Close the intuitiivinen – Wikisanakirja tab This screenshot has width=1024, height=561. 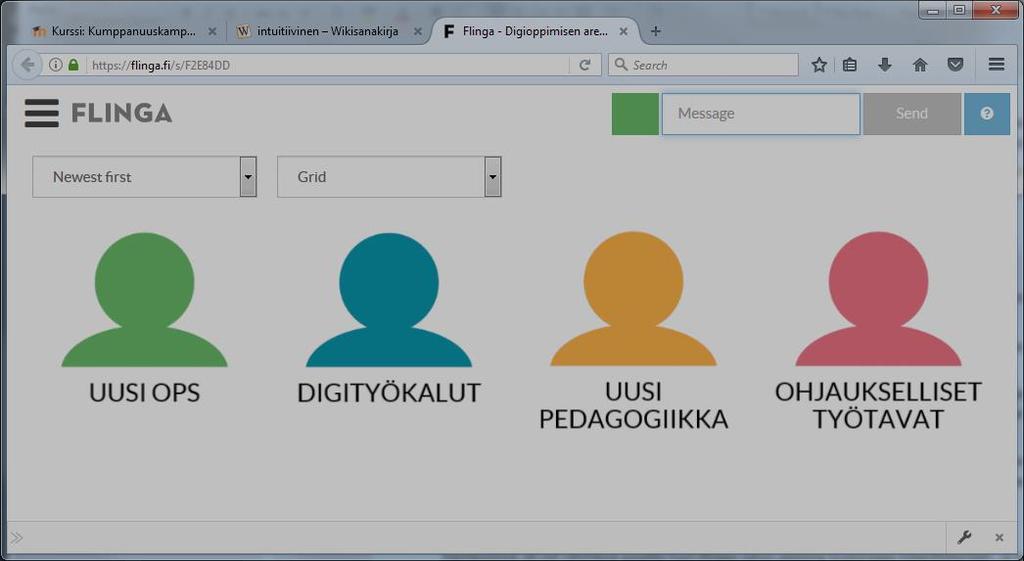[x=417, y=31]
